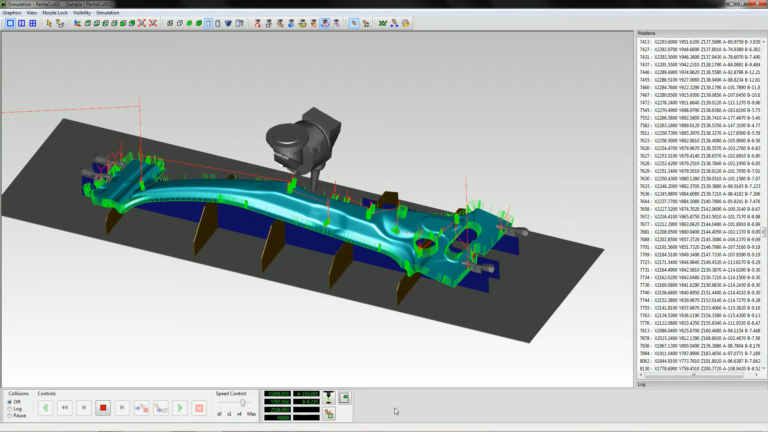
Task: Click the Log panel header
Action: tap(701, 385)
